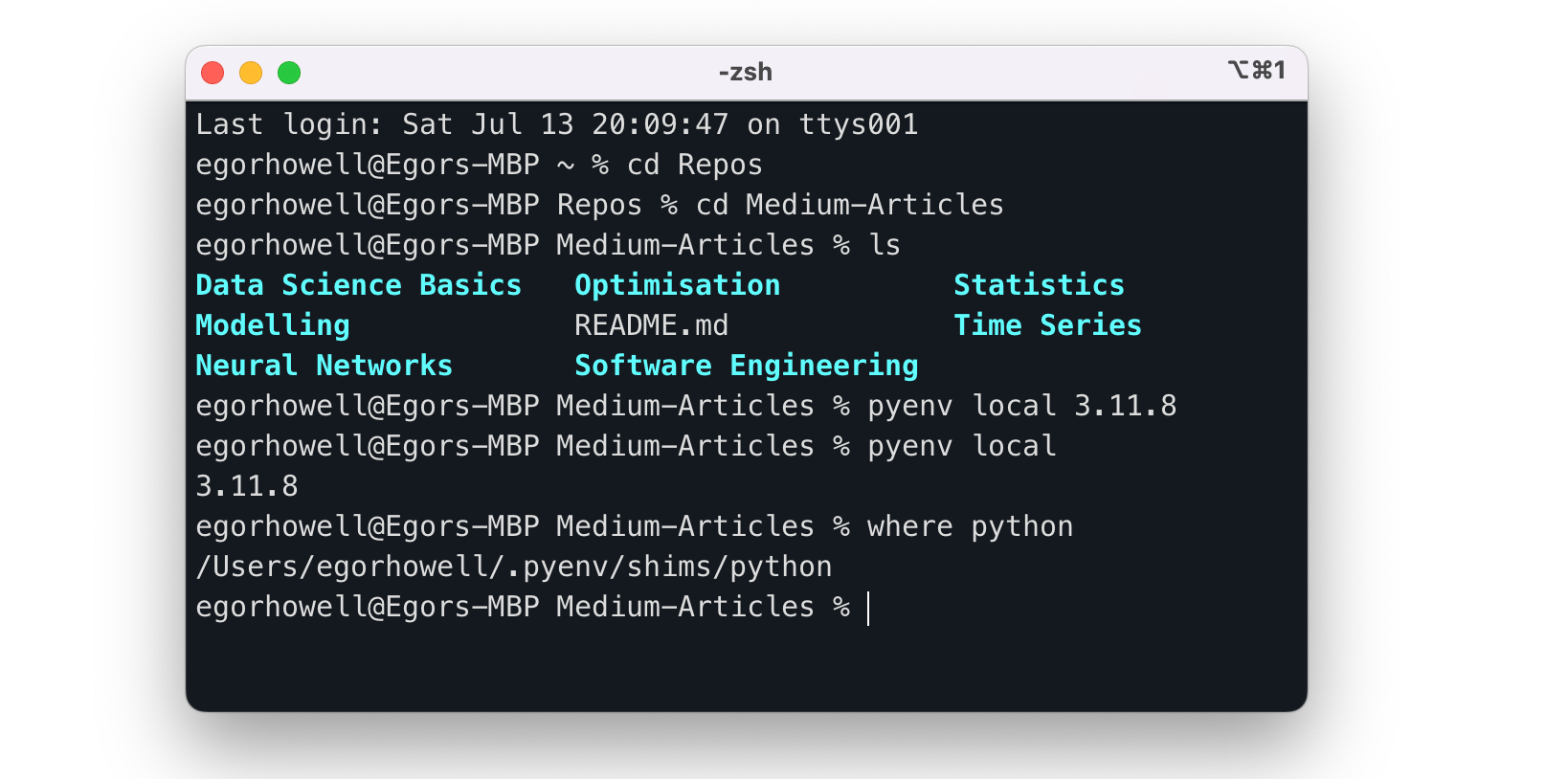This screenshot has width=1568, height=779.
Task: Click the 'pyenv local 3.11.8' command
Action: tap(1022, 406)
